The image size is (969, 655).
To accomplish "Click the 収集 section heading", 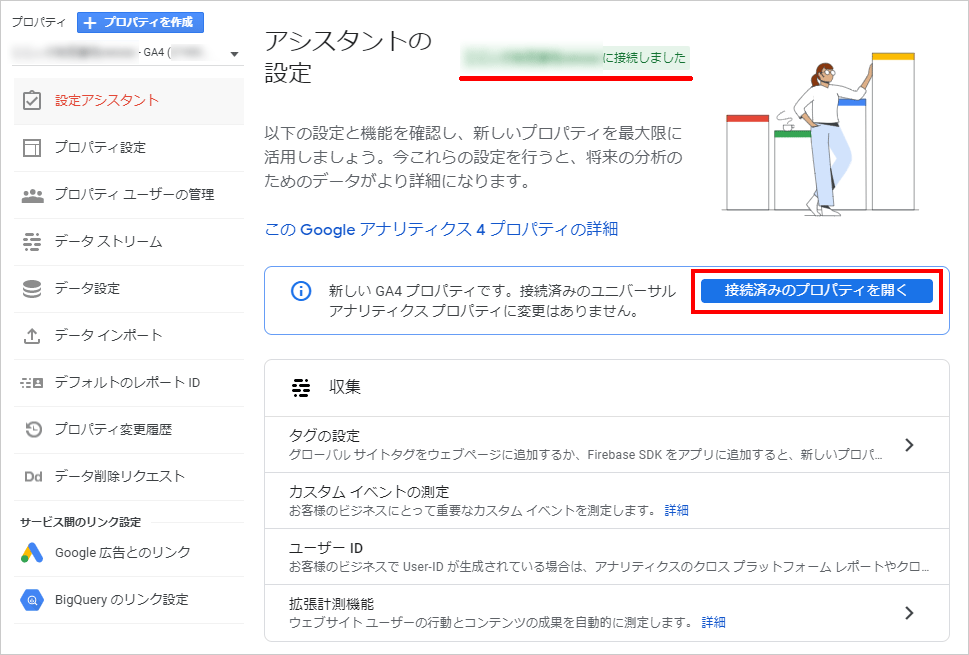I will pos(345,387).
